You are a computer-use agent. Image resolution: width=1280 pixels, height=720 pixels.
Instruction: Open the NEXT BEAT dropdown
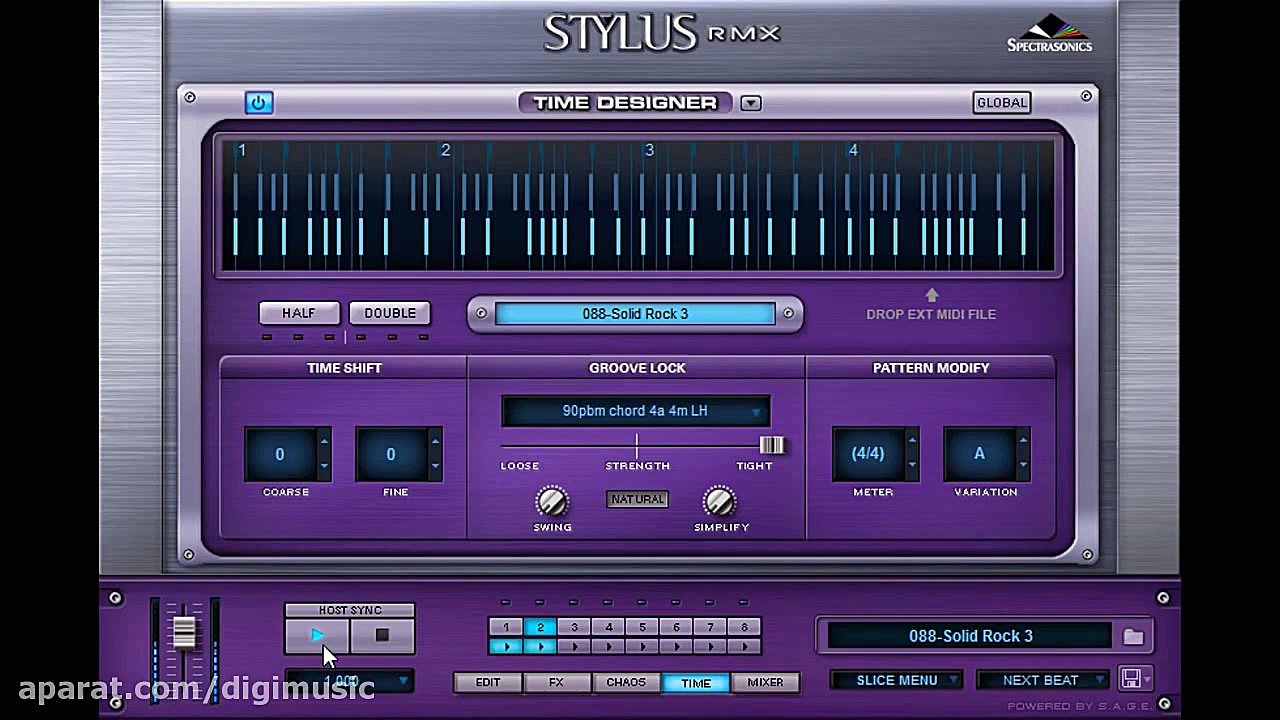(x=1043, y=680)
